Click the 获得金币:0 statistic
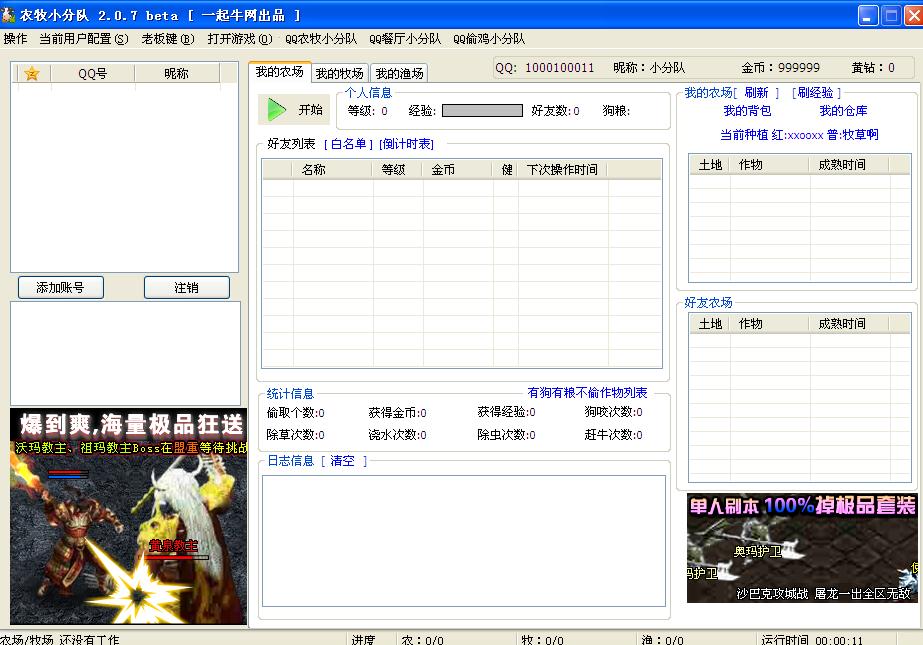The image size is (923, 645). point(397,413)
